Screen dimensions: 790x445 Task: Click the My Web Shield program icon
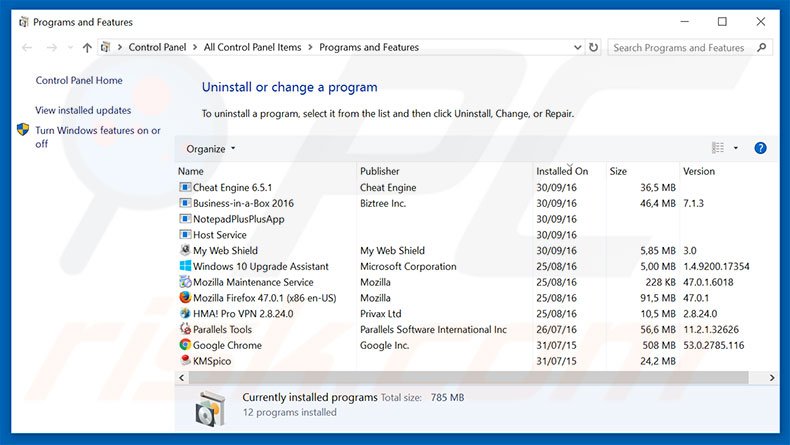tap(185, 250)
